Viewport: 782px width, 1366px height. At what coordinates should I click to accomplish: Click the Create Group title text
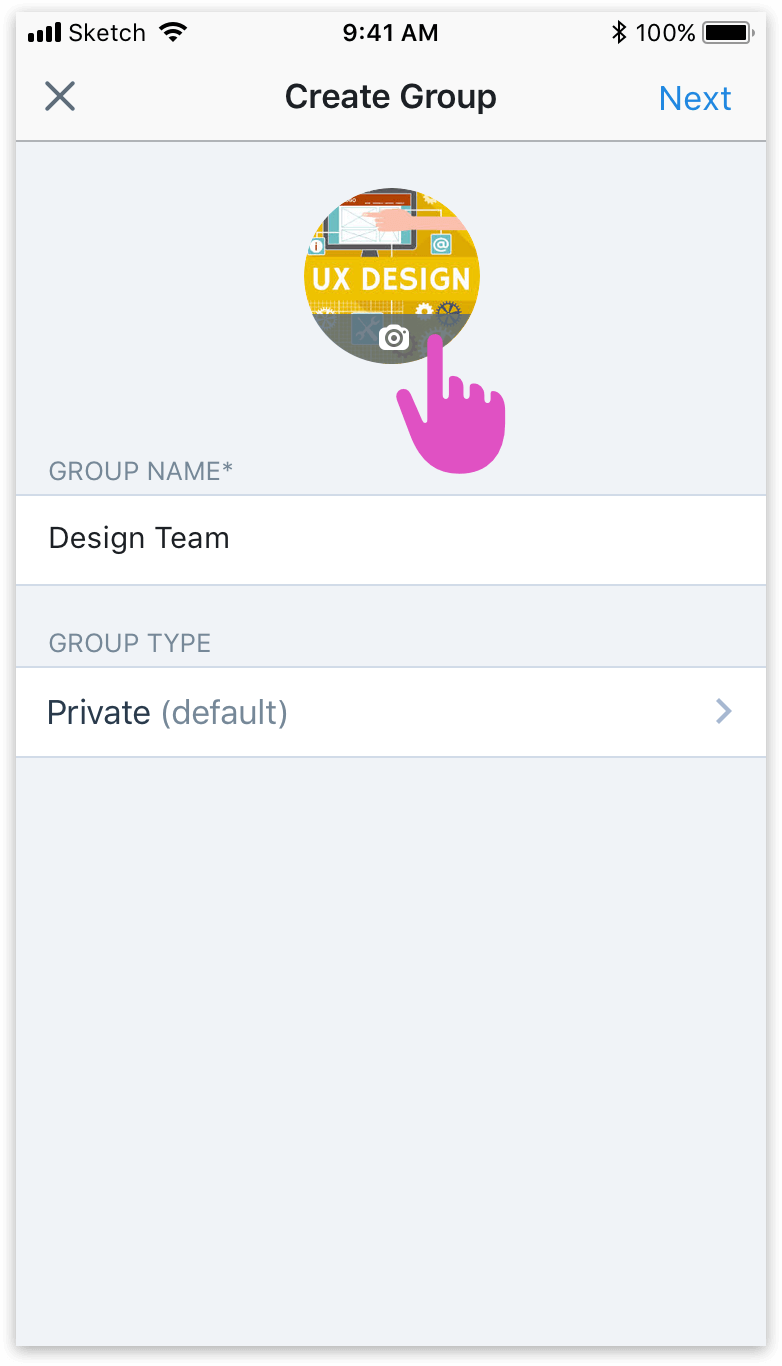click(390, 97)
